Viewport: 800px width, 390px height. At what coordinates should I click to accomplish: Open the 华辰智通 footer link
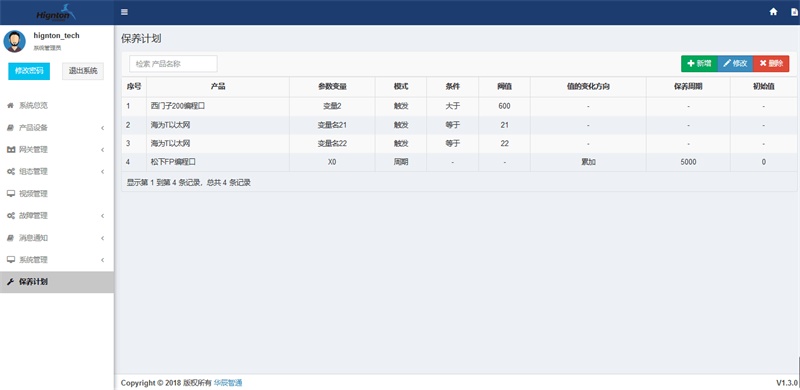228,382
